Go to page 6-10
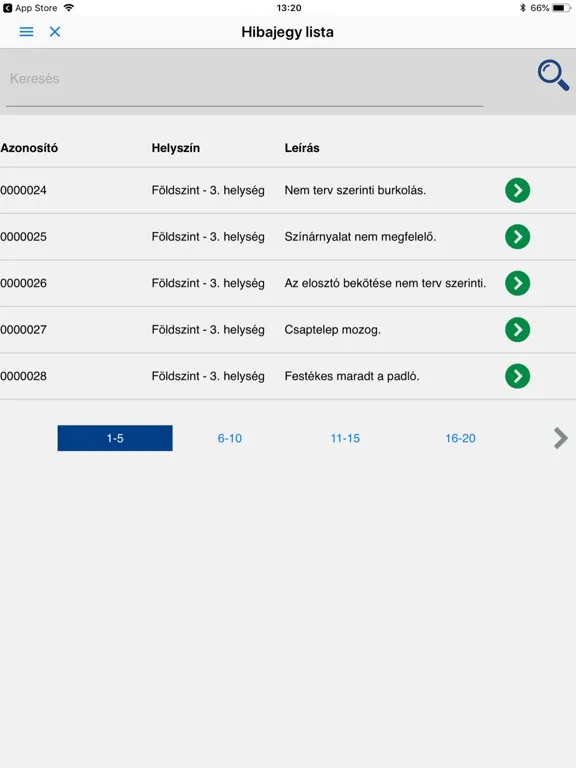Screen dimensions: 576x768 click(230, 438)
